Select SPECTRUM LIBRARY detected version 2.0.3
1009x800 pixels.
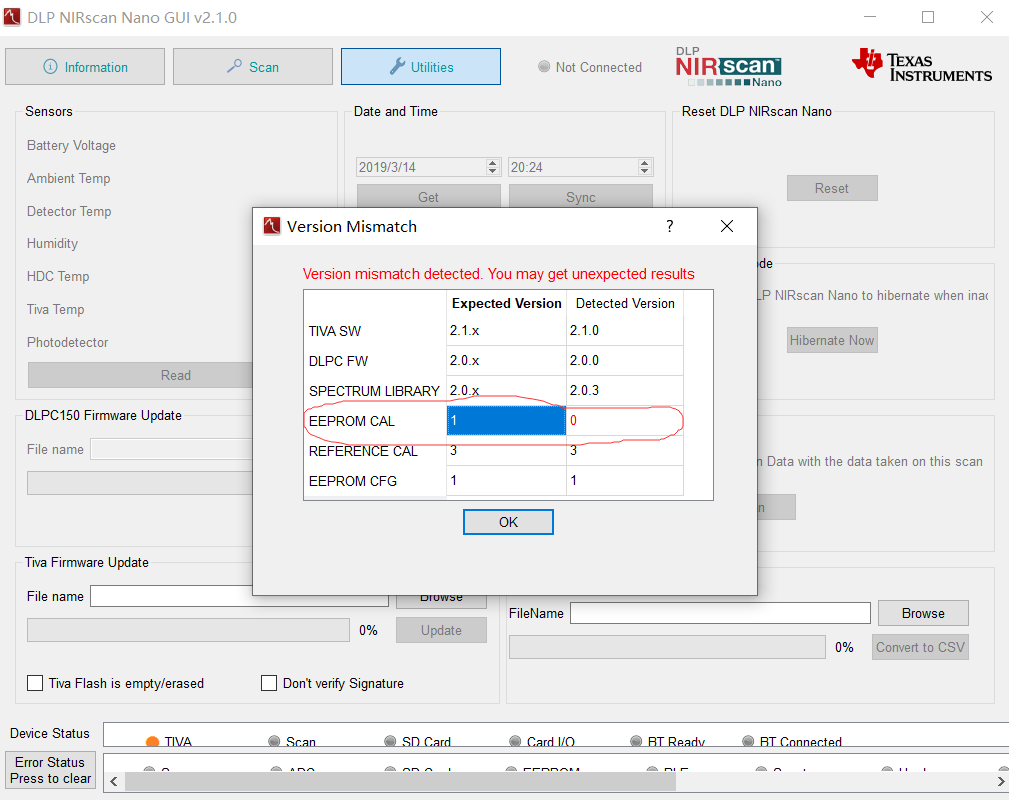[x=624, y=391]
